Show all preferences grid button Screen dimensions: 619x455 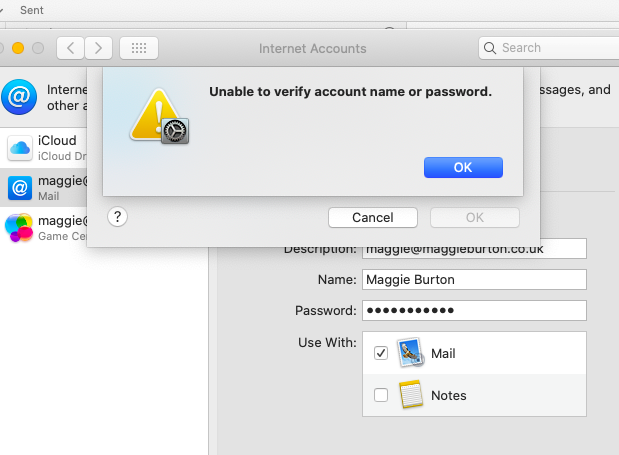pos(138,48)
